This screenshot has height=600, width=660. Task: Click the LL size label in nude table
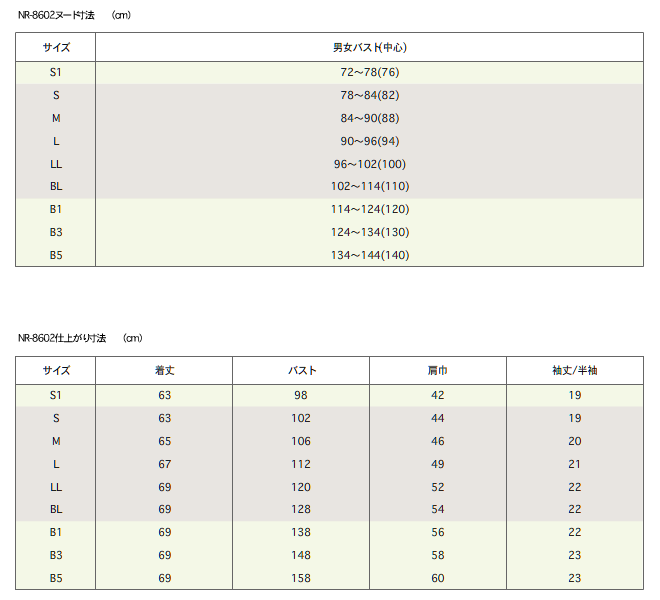click(56, 164)
